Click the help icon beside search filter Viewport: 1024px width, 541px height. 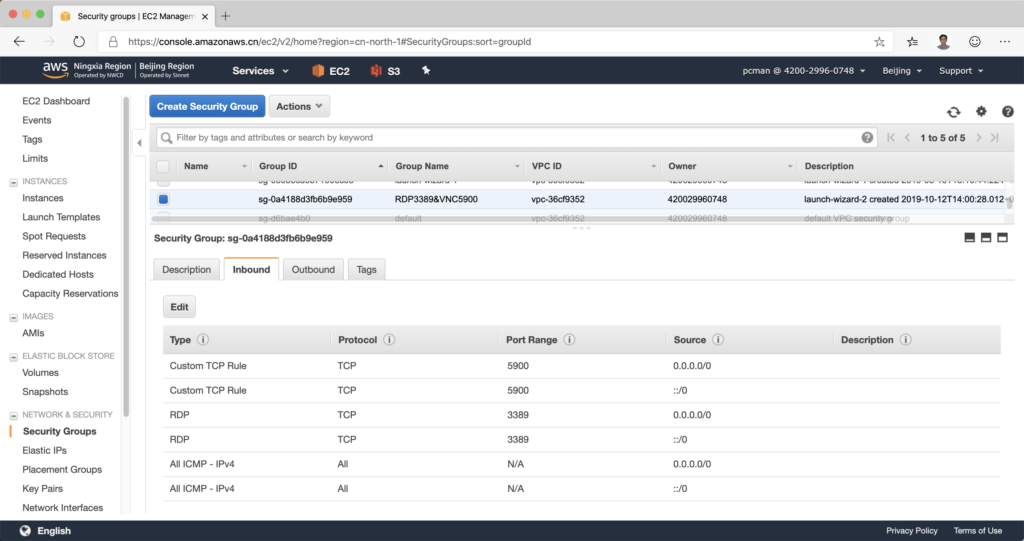pyautogui.click(x=867, y=137)
